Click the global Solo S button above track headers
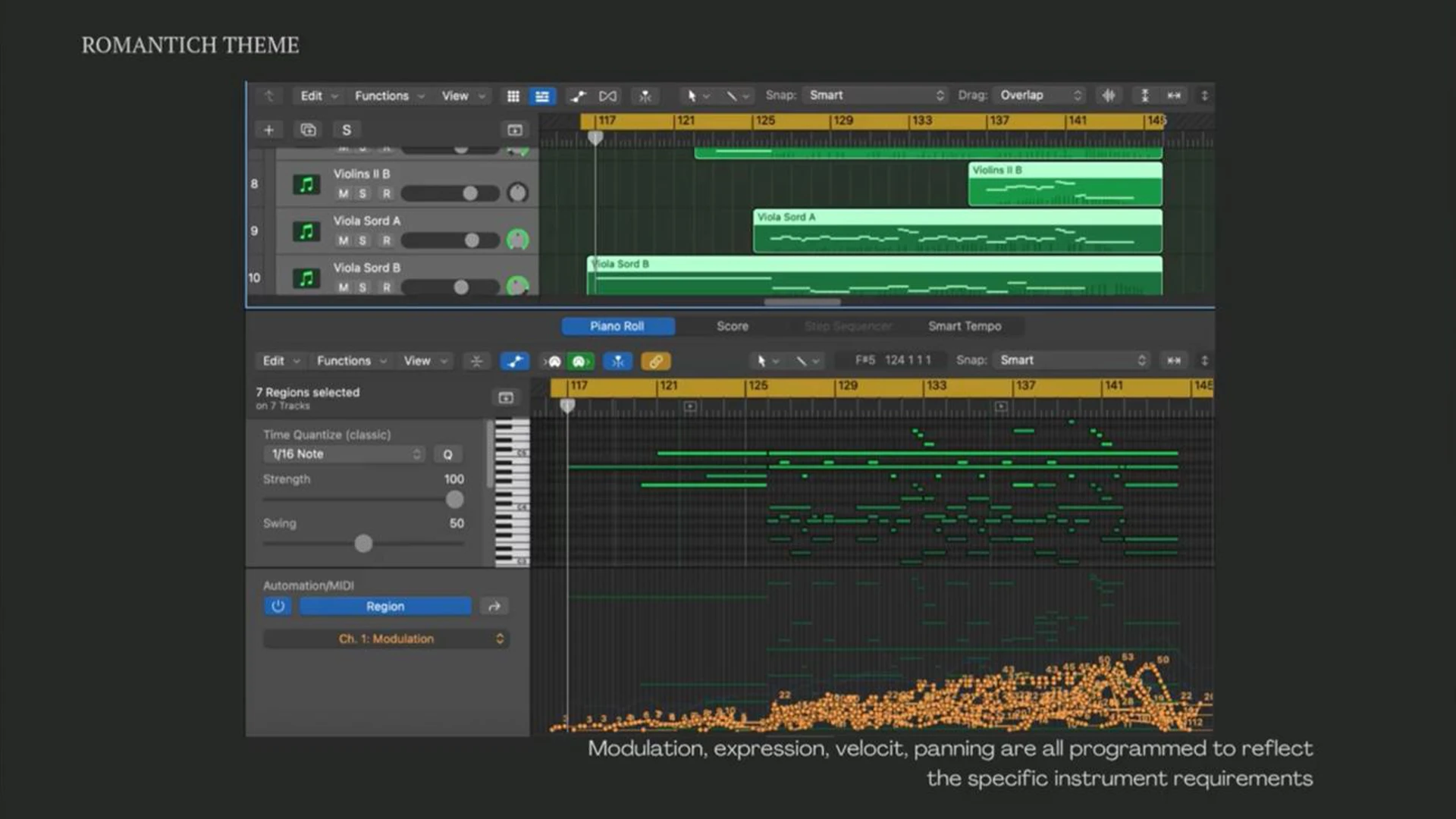 click(x=347, y=130)
